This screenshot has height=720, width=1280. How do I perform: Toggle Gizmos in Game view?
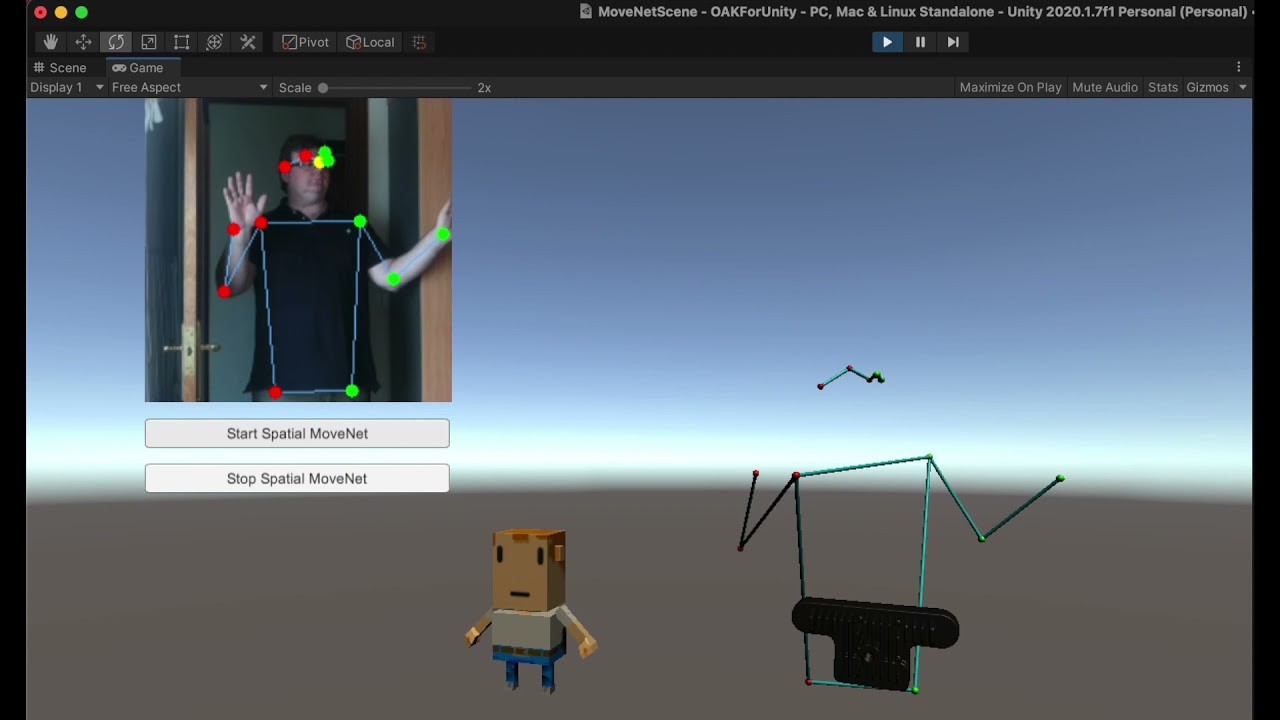(x=1207, y=88)
